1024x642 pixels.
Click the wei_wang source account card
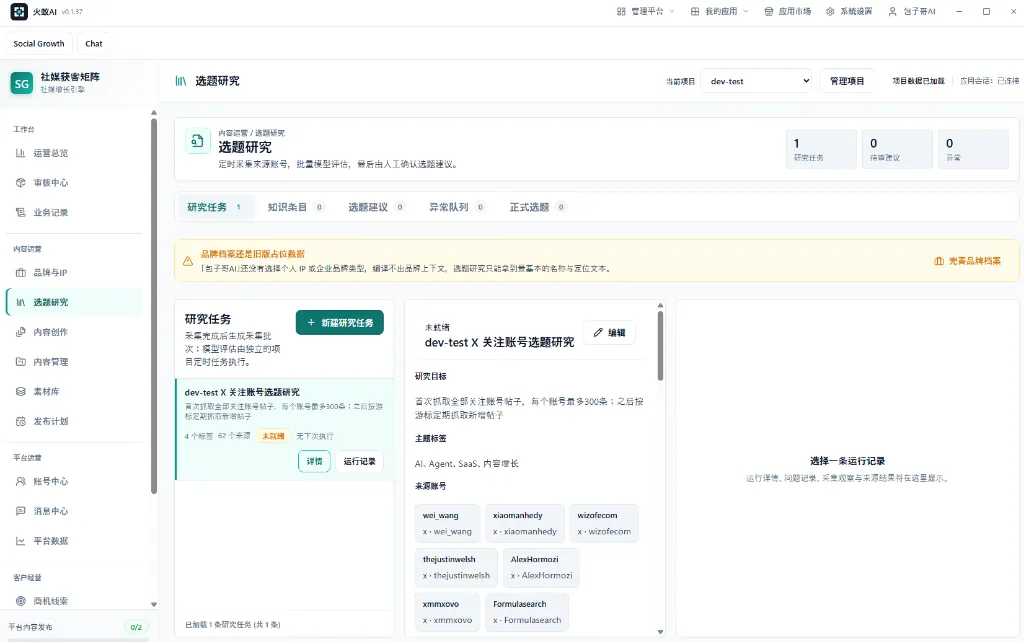coord(447,523)
